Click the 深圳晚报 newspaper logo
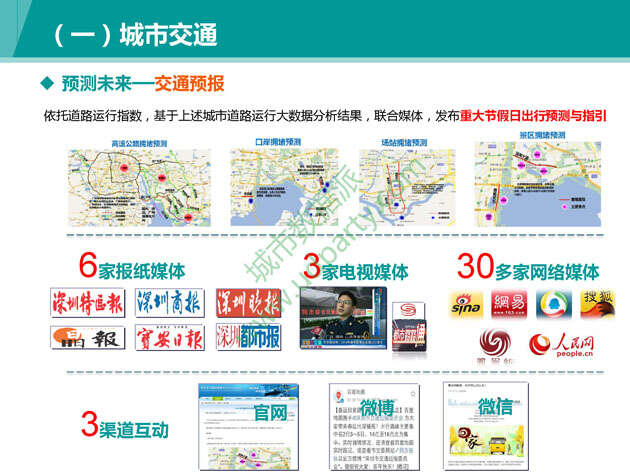Viewport: 630px width, 473px height. pos(248,302)
